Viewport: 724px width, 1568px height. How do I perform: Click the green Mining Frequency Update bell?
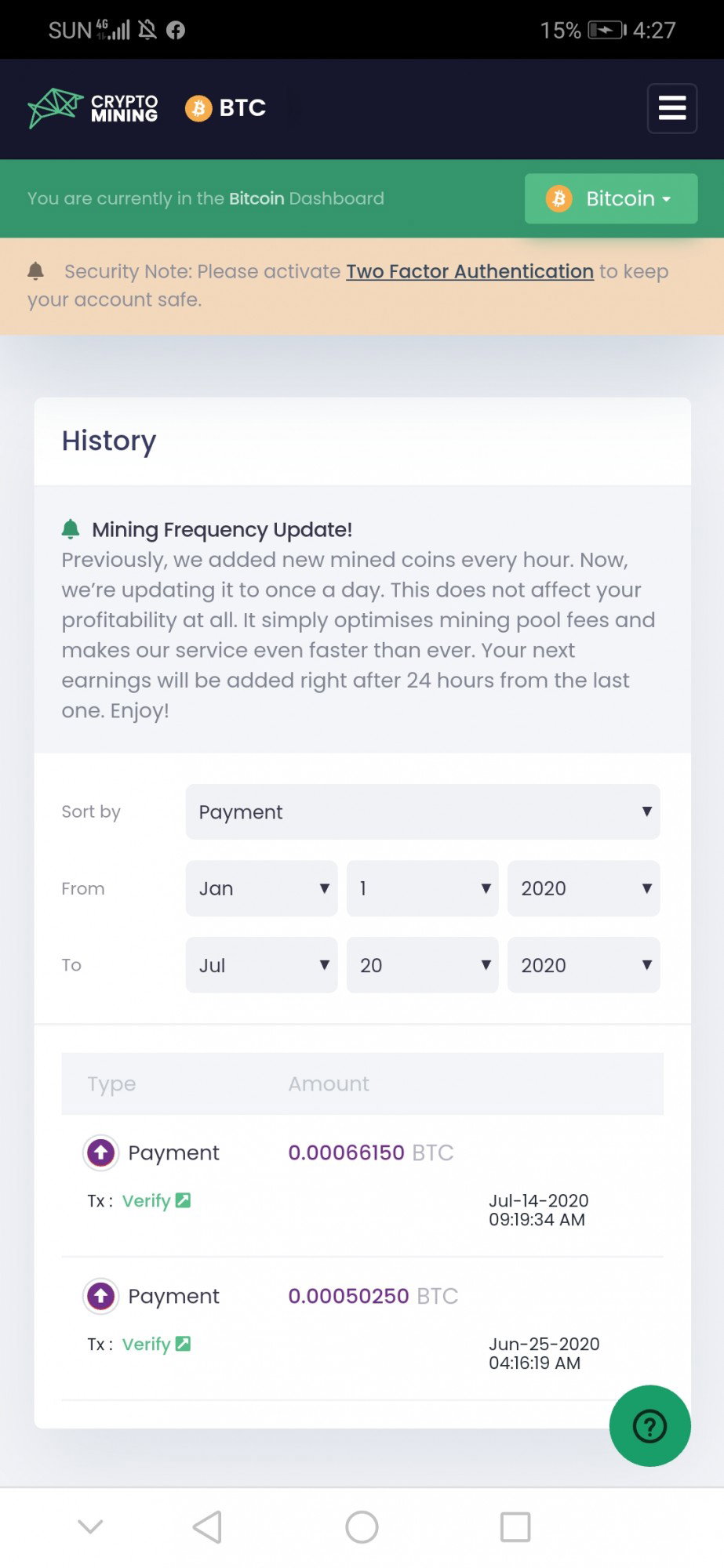point(71,529)
